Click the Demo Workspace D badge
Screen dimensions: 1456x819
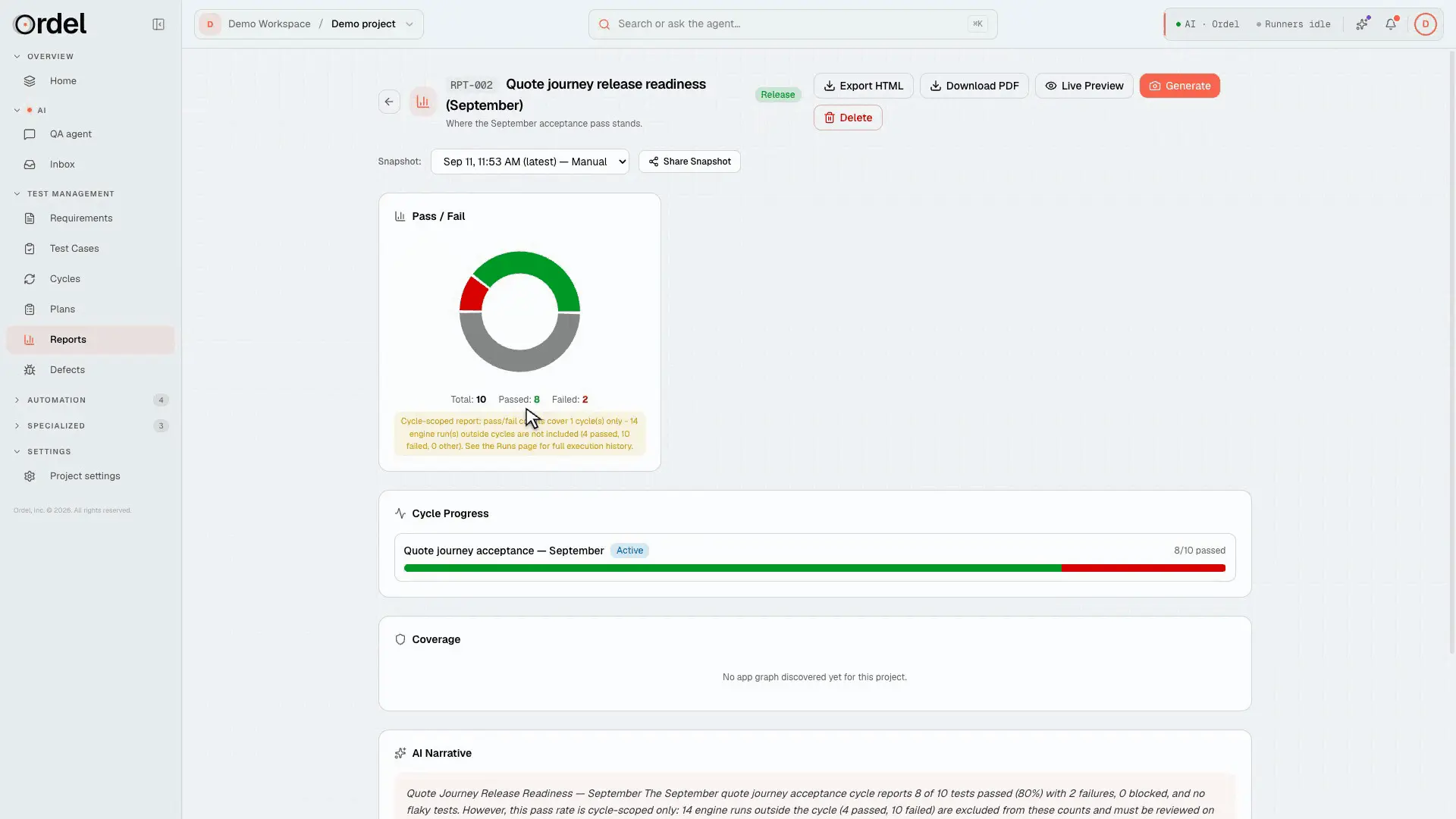tap(210, 24)
